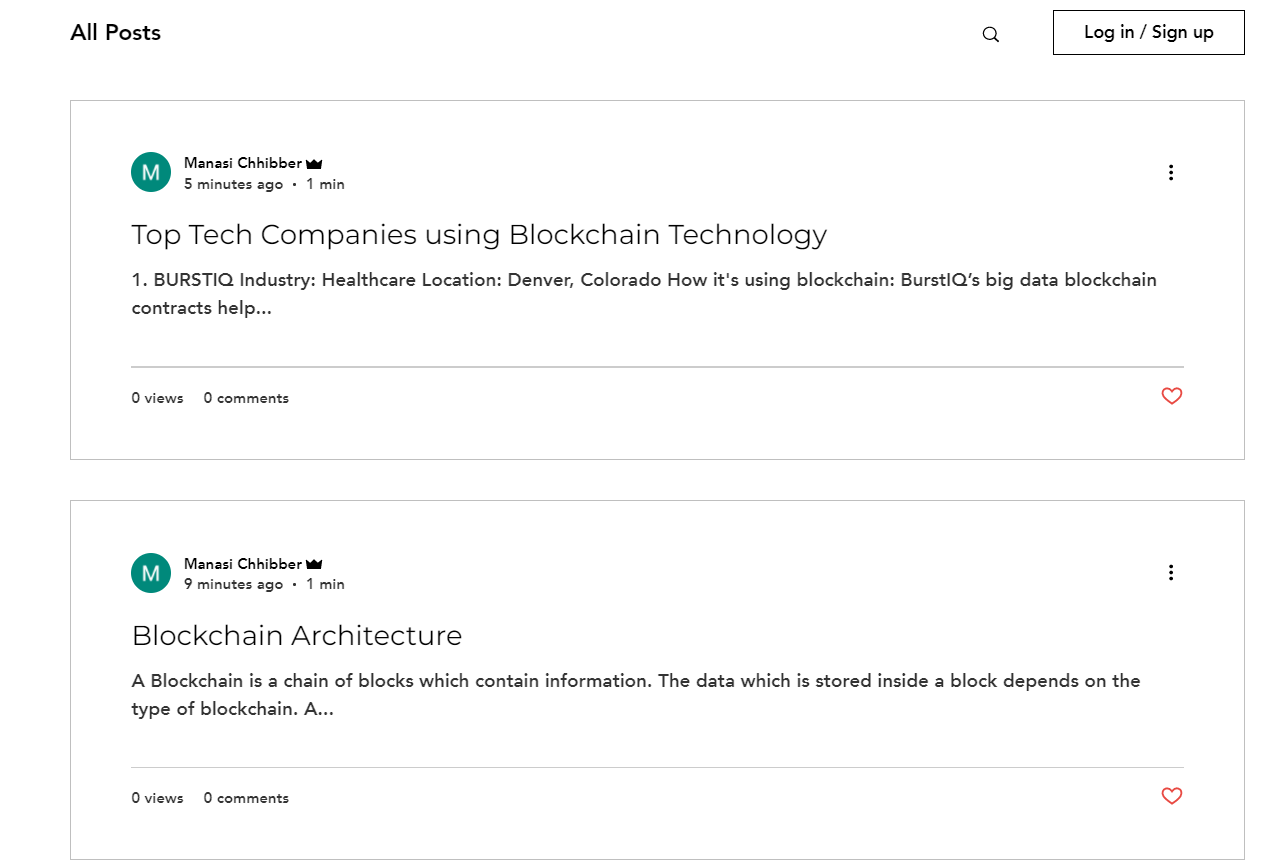Screen dimensions: 1288x862
Task: Like the Top Tech Companies post
Action: tap(1172, 397)
